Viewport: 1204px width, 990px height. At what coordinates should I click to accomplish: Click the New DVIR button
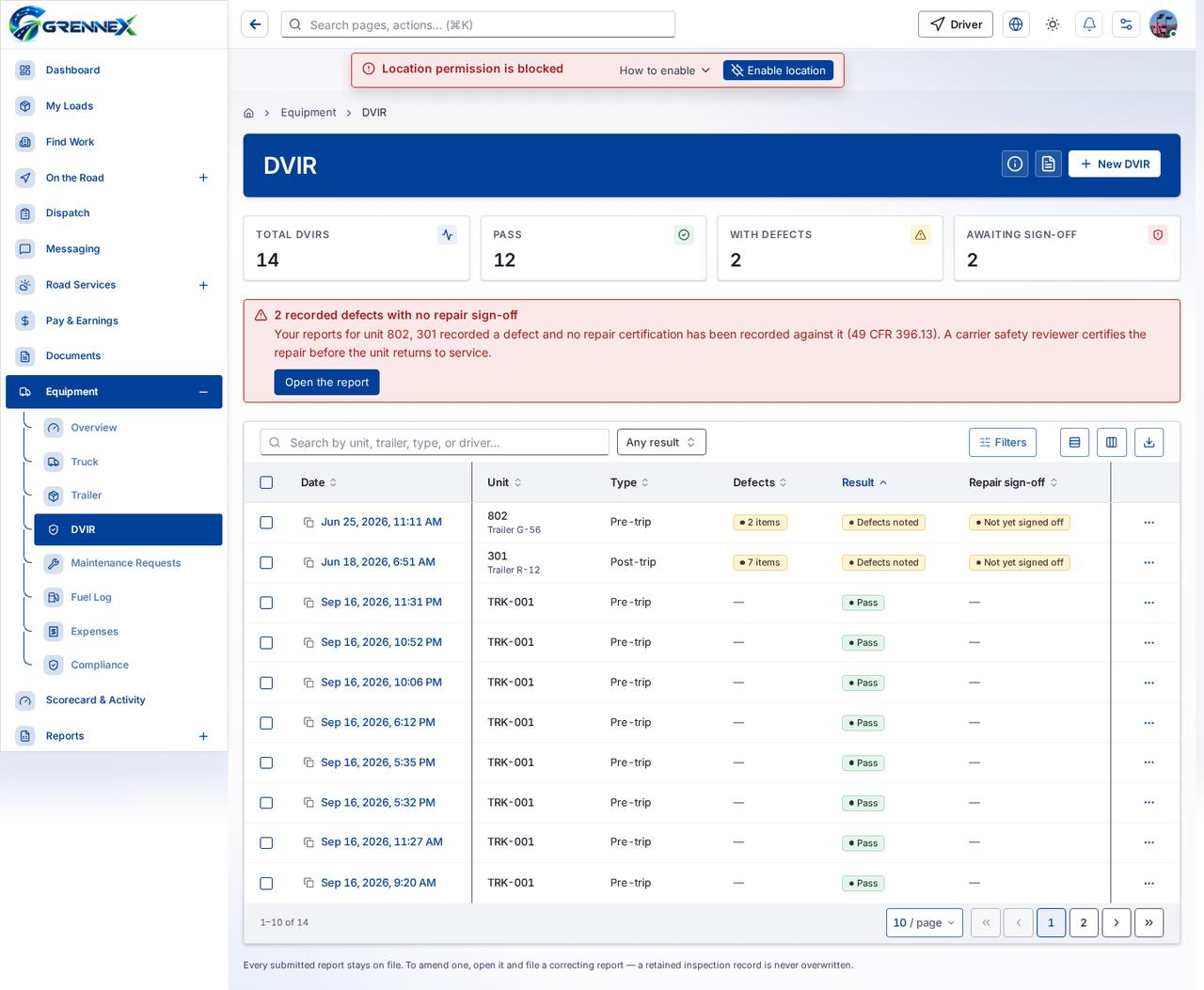pyautogui.click(x=1115, y=164)
